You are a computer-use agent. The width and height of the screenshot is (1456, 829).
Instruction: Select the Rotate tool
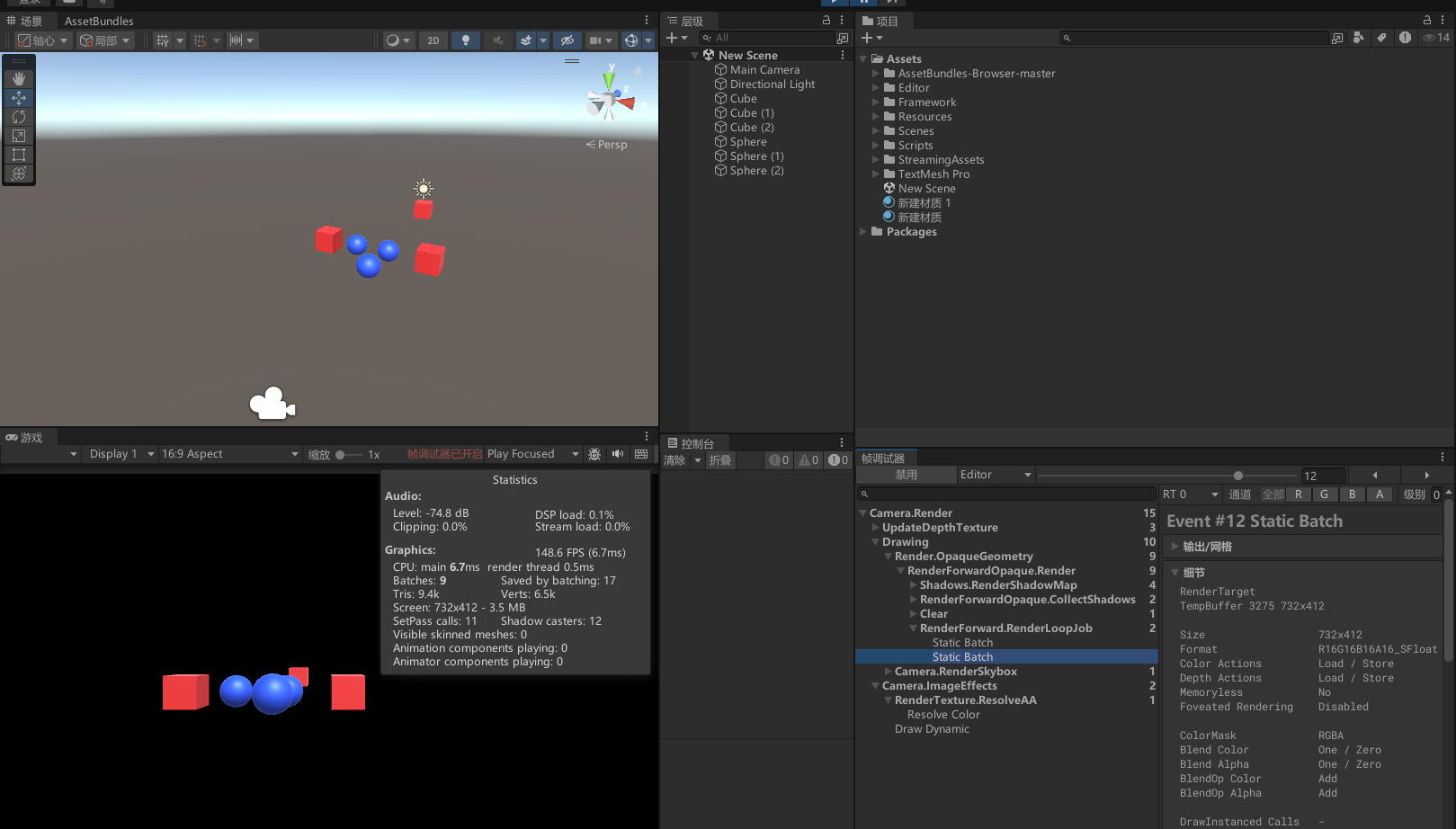pyautogui.click(x=18, y=117)
